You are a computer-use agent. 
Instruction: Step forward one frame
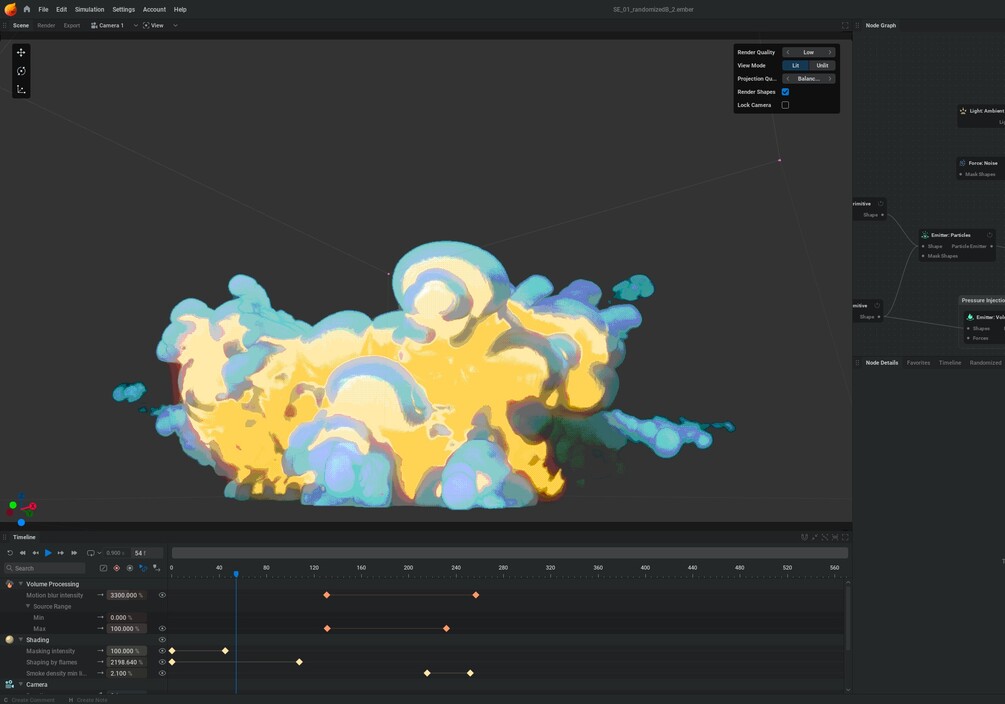point(61,553)
